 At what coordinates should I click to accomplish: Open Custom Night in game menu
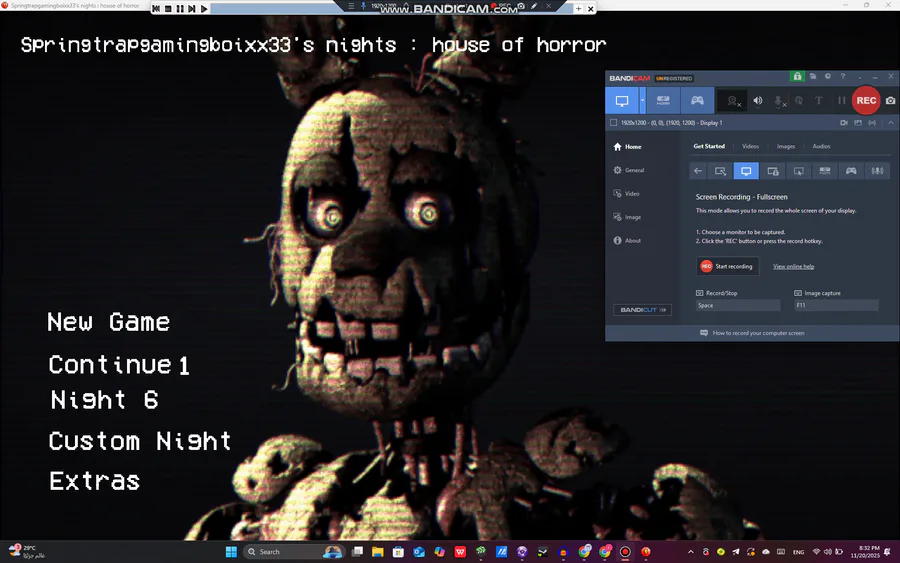(x=140, y=441)
